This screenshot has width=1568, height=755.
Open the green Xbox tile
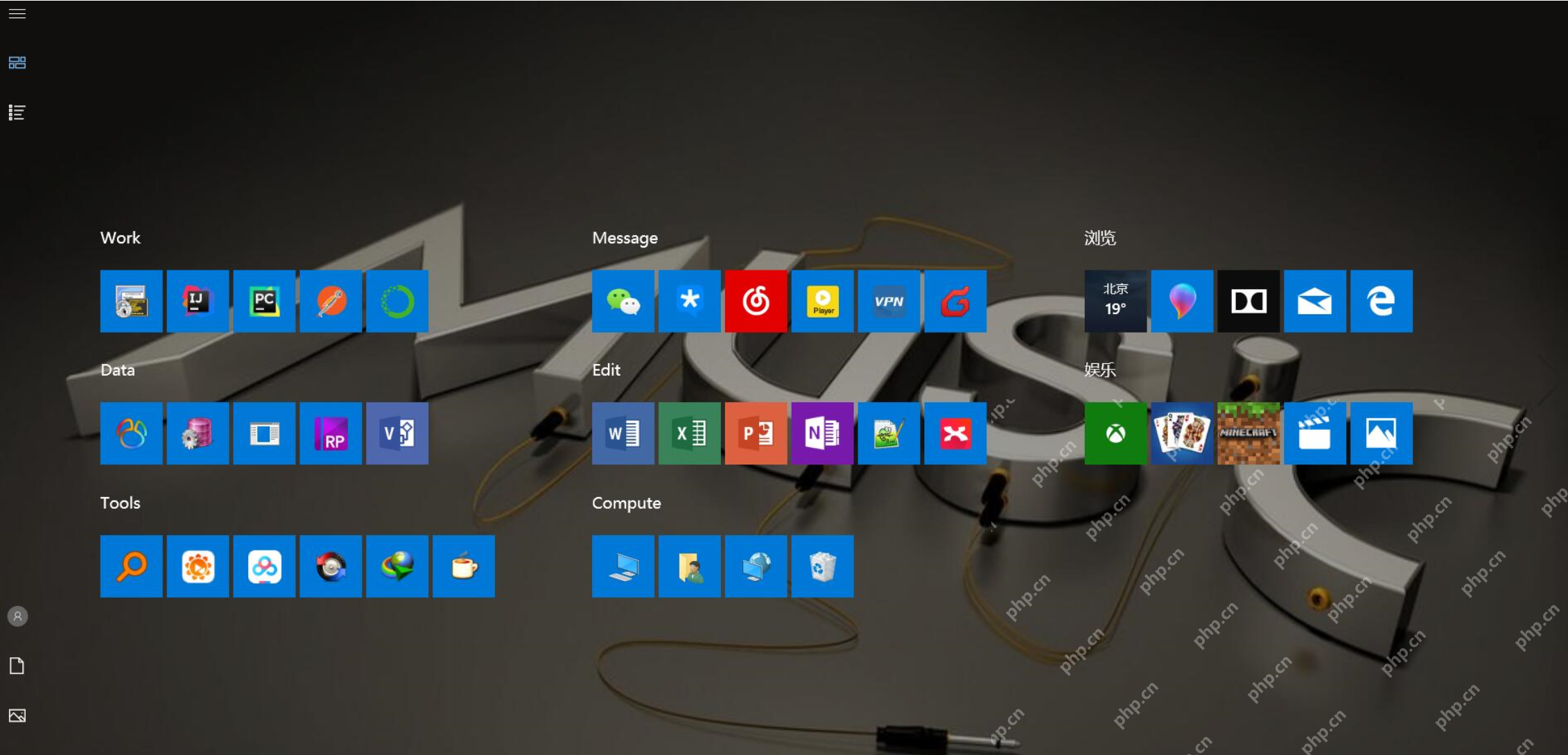1115,433
